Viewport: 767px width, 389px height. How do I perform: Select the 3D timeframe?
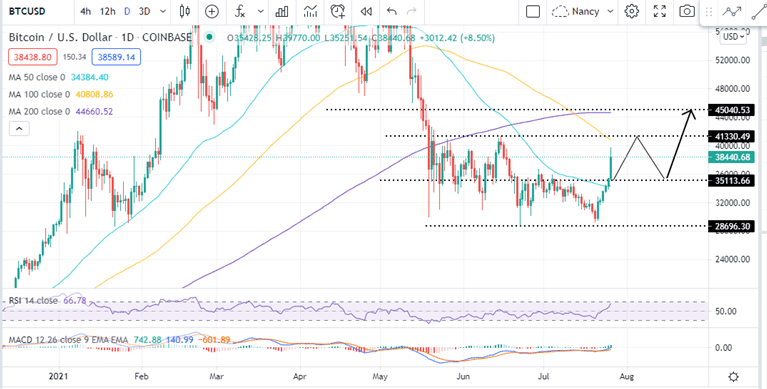(144, 11)
